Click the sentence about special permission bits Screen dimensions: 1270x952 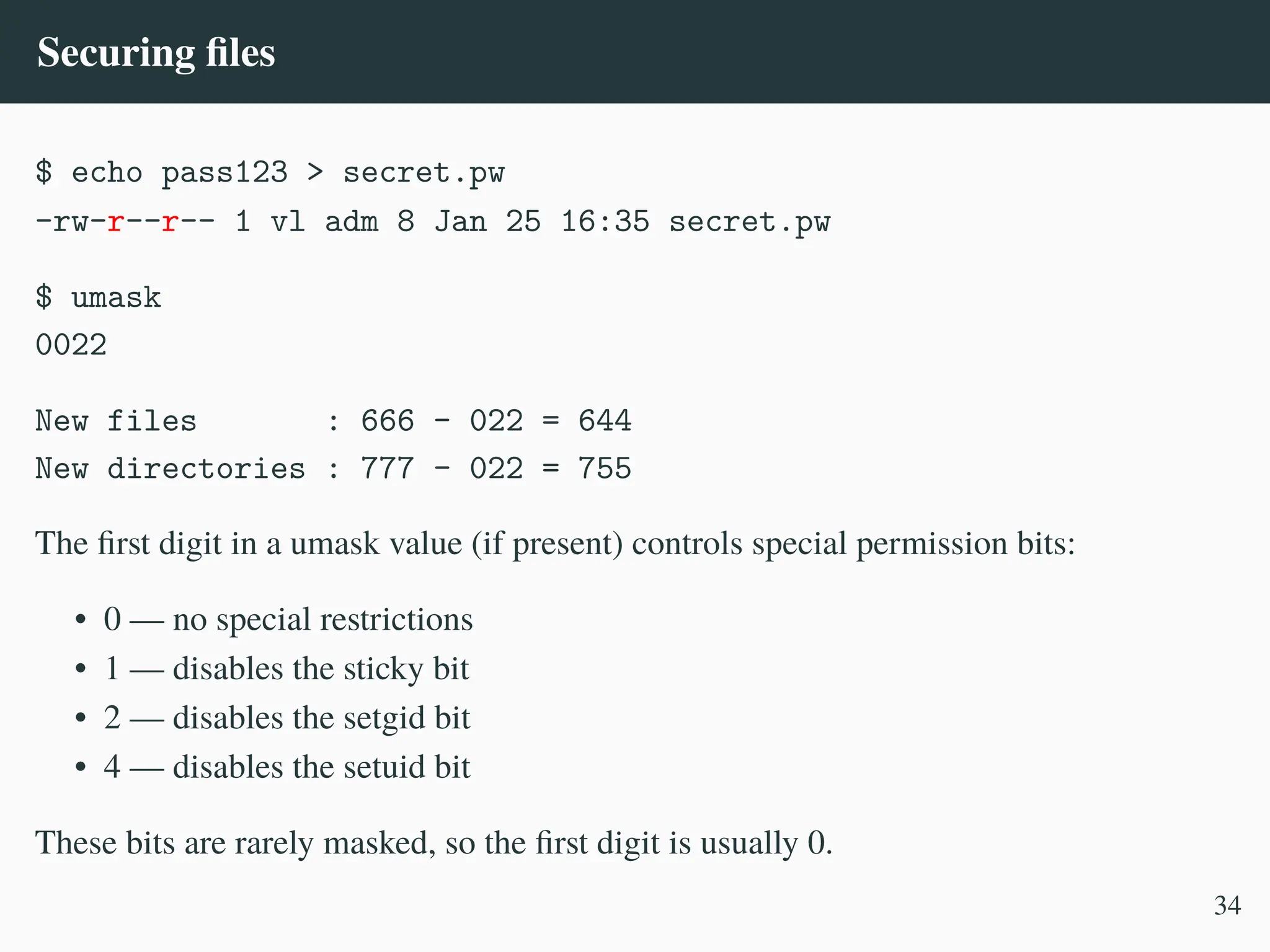(x=555, y=544)
